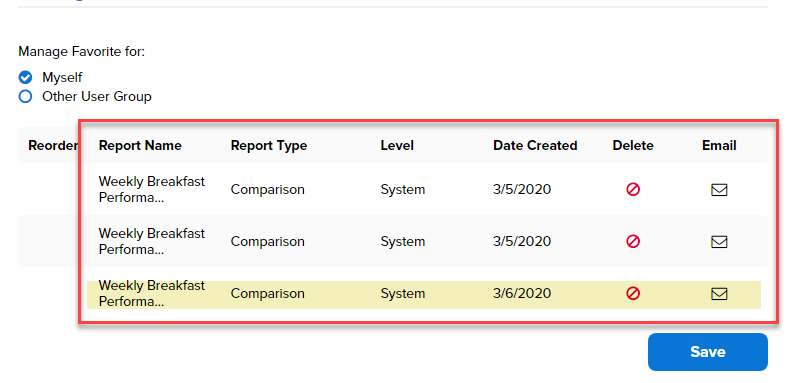The image size is (795, 383).
Task: Sort by the Report Type header
Action: pyautogui.click(x=269, y=146)
